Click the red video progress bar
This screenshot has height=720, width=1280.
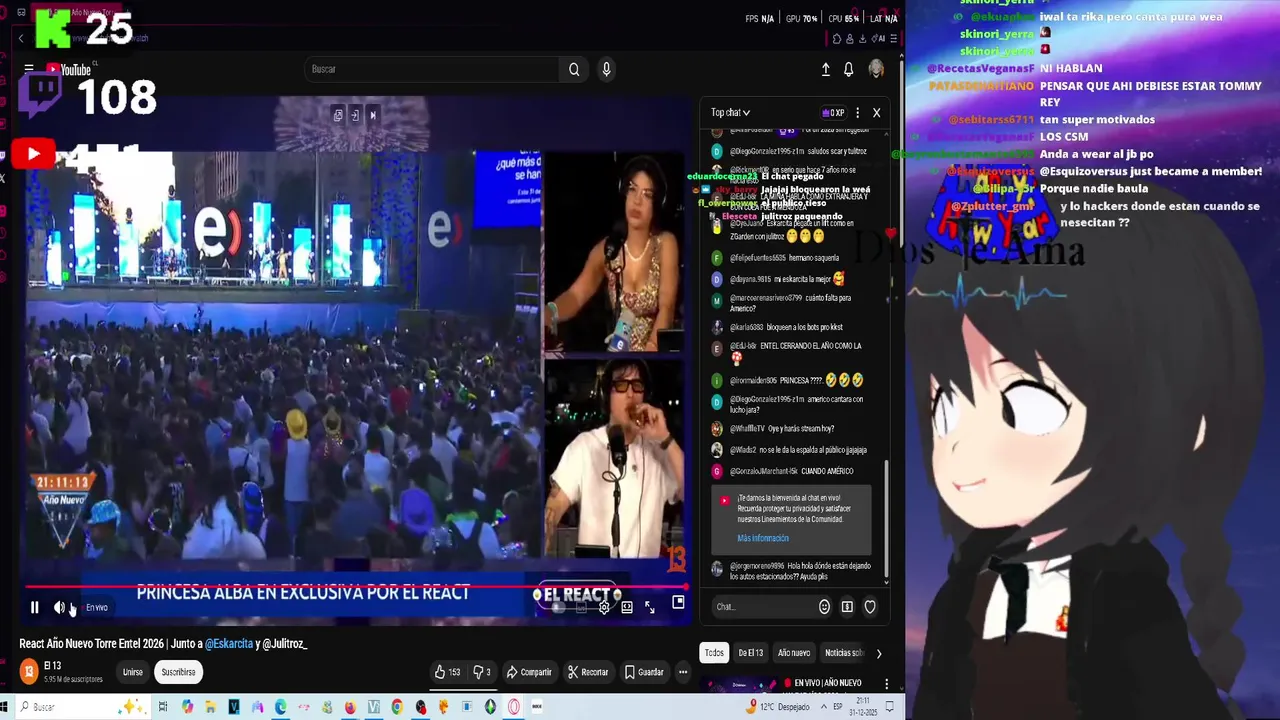[x=355, y=587]
